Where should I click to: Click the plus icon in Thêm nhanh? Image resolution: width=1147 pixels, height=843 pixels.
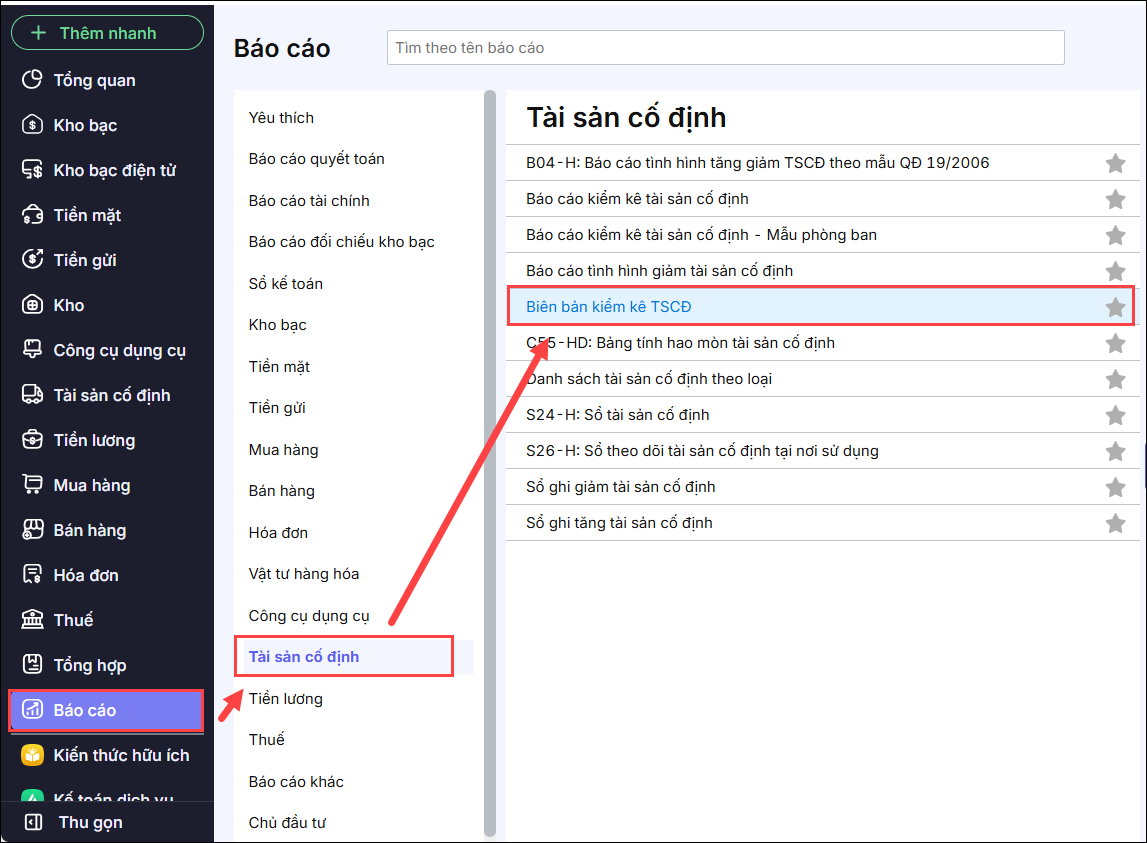click(x=39, y=33)
